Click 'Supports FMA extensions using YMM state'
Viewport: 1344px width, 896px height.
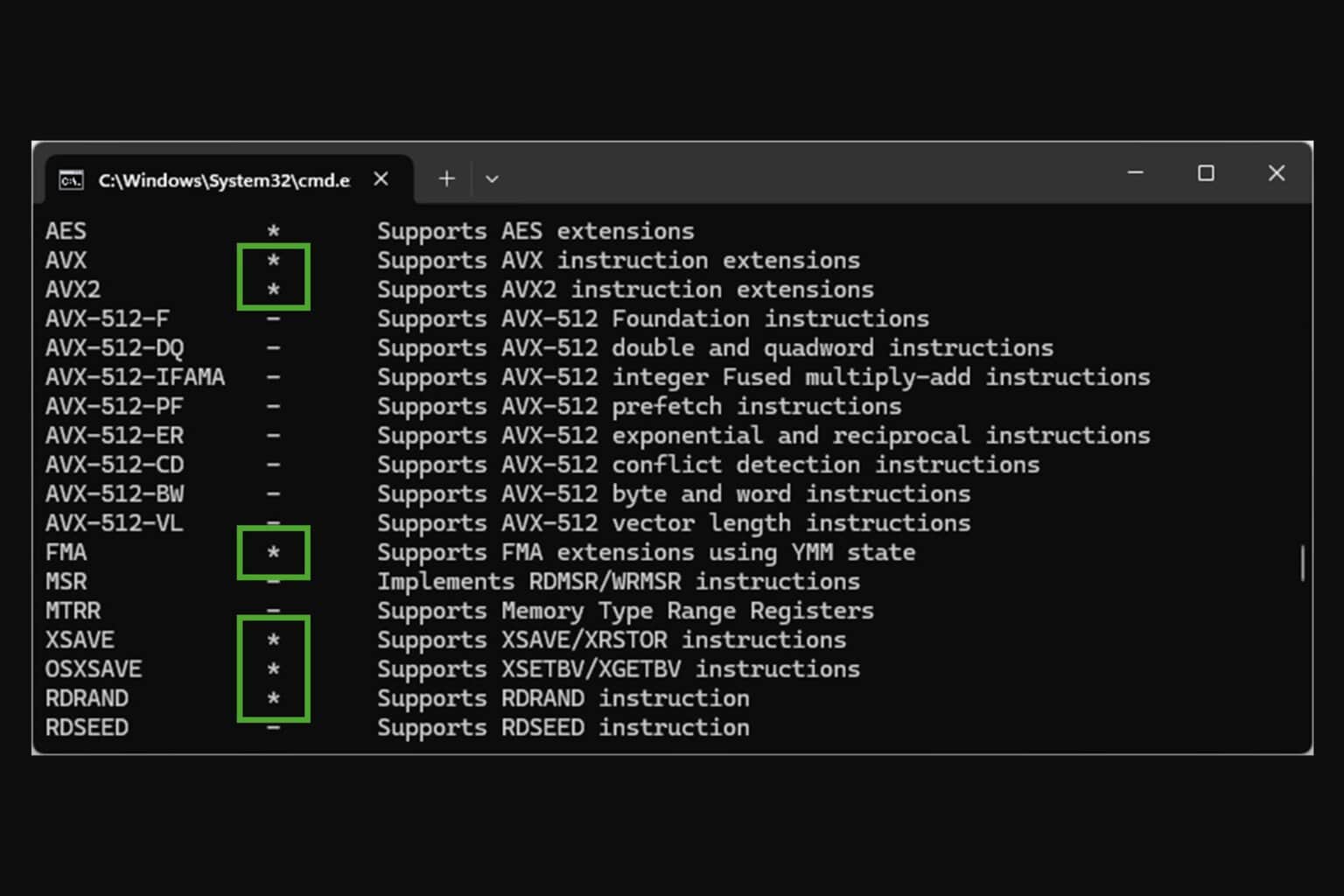click(x=646, y=552)
